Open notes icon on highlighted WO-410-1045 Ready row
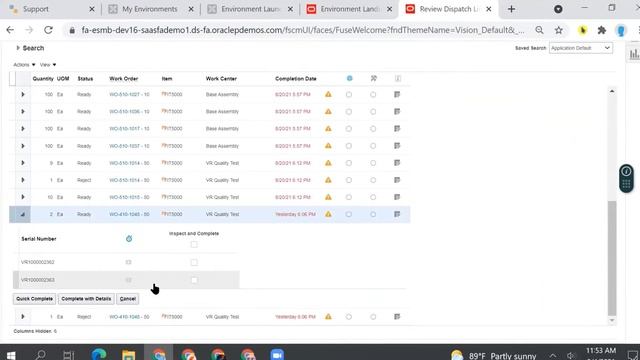The image size is (640, 360). pyautogui.click(x=397, y=214)
